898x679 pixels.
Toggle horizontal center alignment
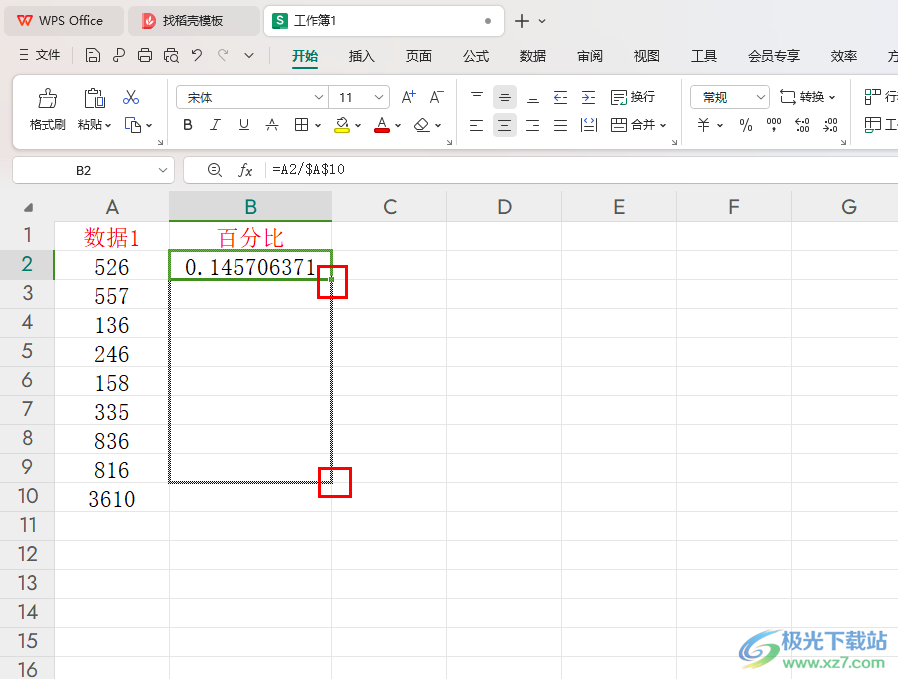[505, 125]
